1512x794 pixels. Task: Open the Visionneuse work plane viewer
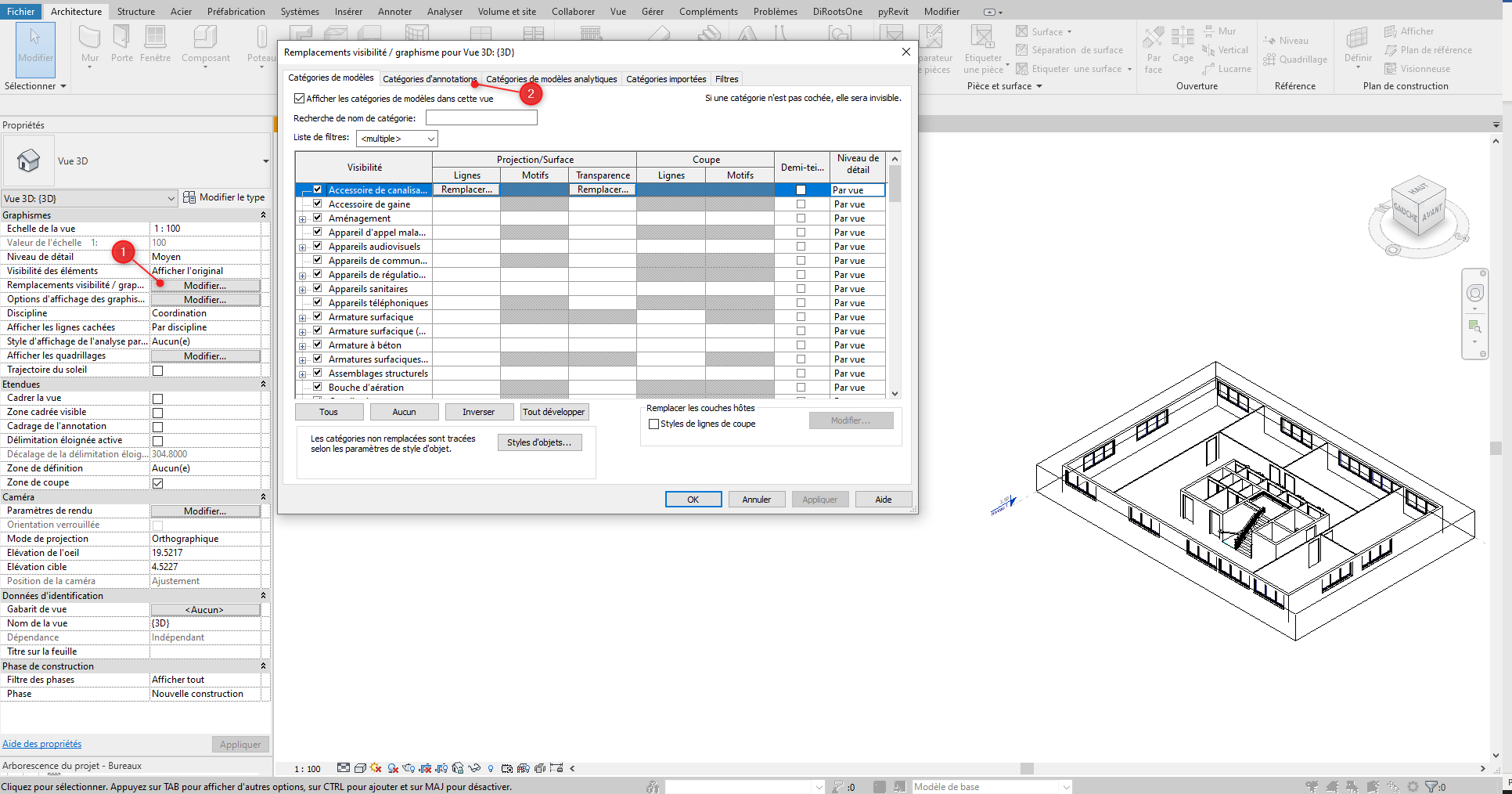click(x=1417, y=69)
